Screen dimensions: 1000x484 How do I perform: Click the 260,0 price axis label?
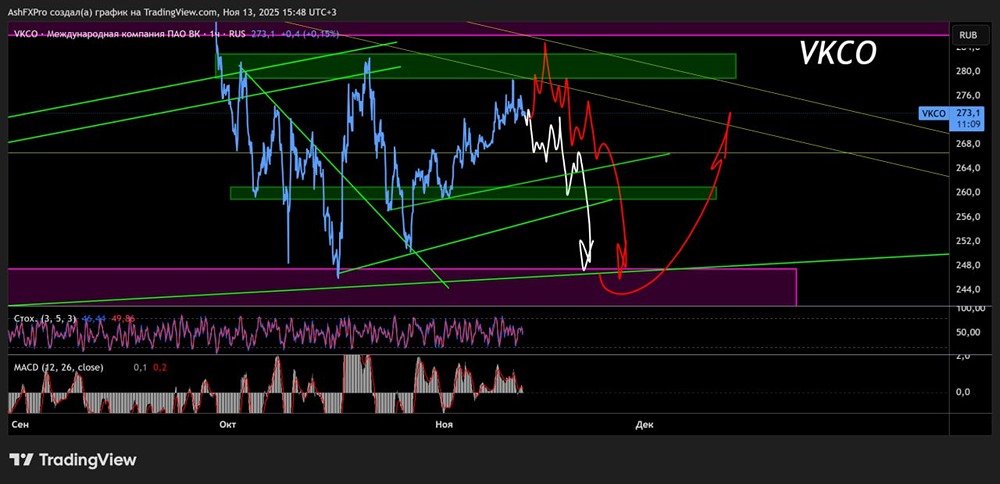[966, 193]
